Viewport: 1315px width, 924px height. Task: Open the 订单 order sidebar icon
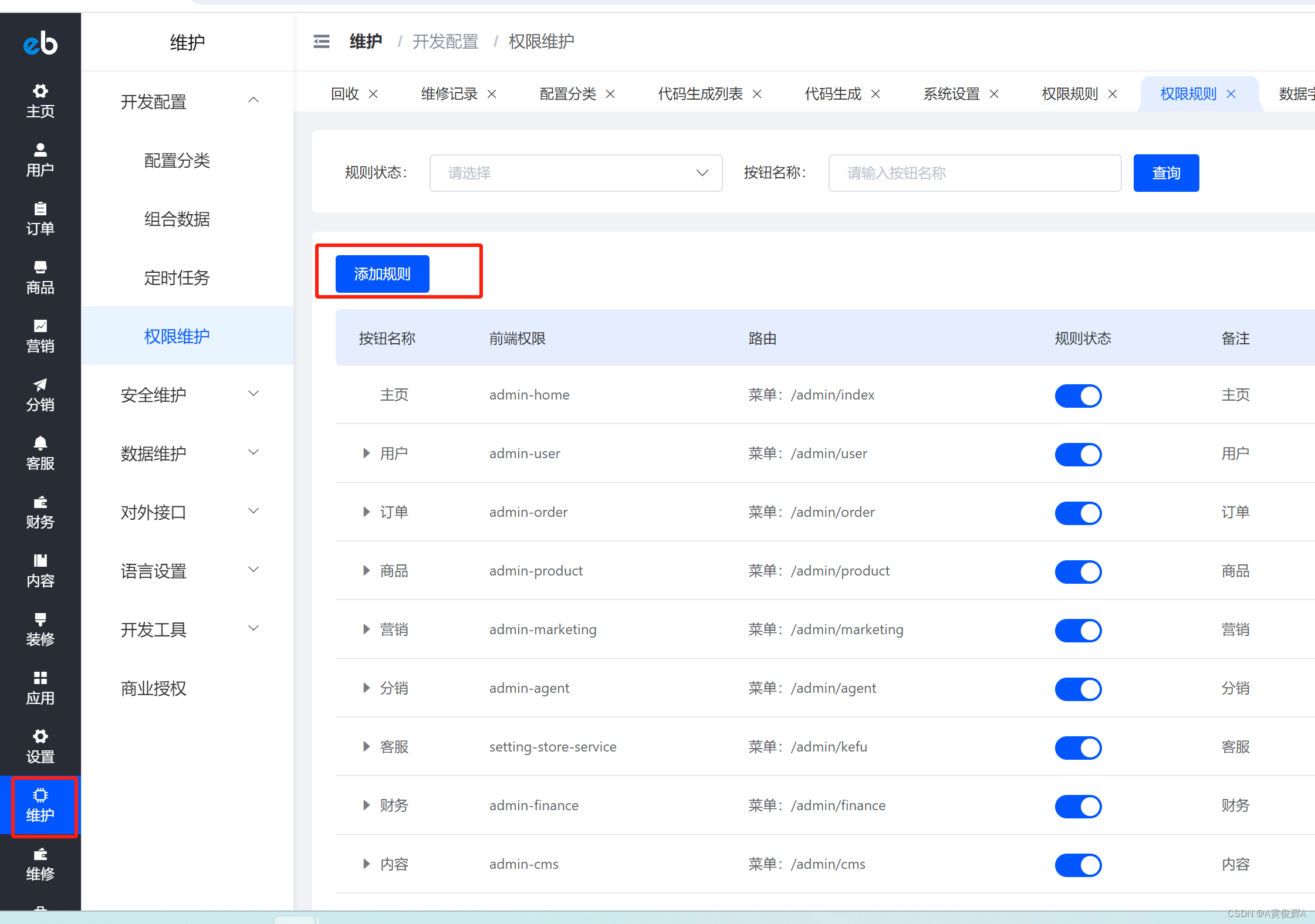(40, 218)
